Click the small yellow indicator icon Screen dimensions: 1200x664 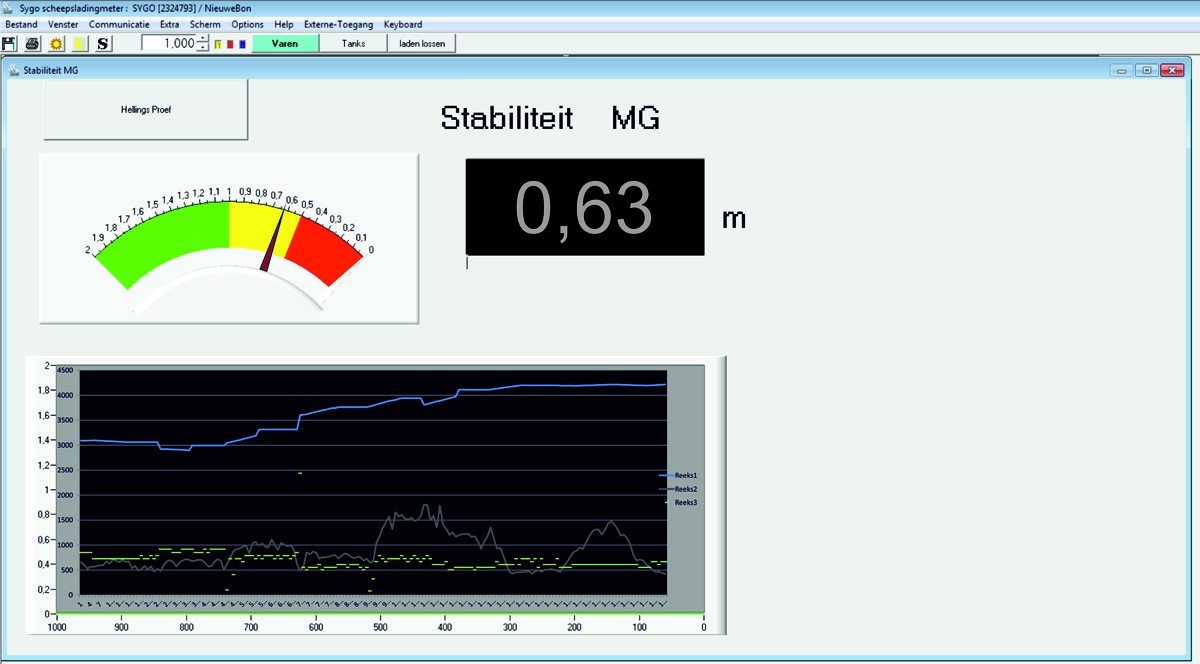(x=218, y=44)
